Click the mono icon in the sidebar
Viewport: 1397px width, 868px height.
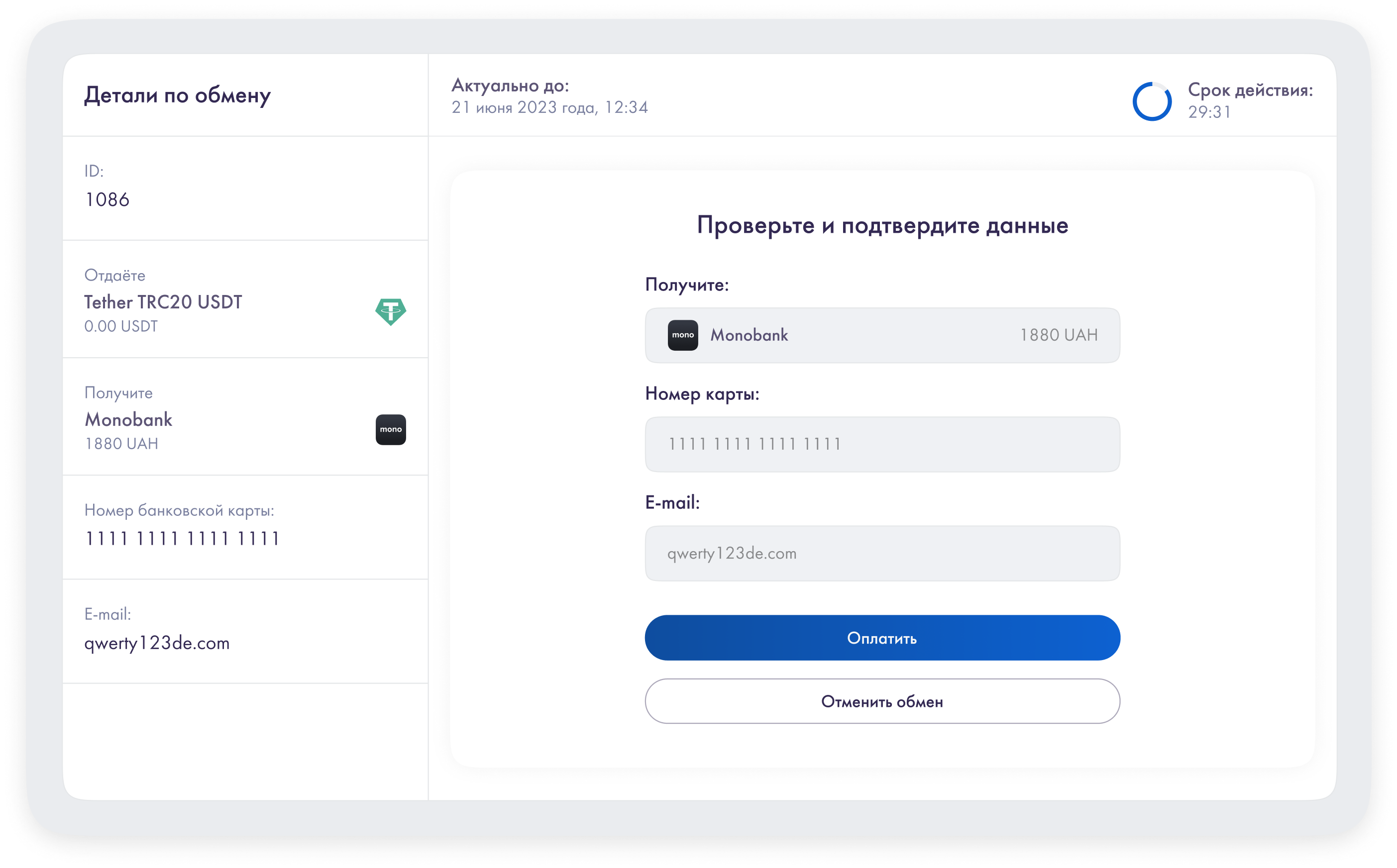point(391,429)
